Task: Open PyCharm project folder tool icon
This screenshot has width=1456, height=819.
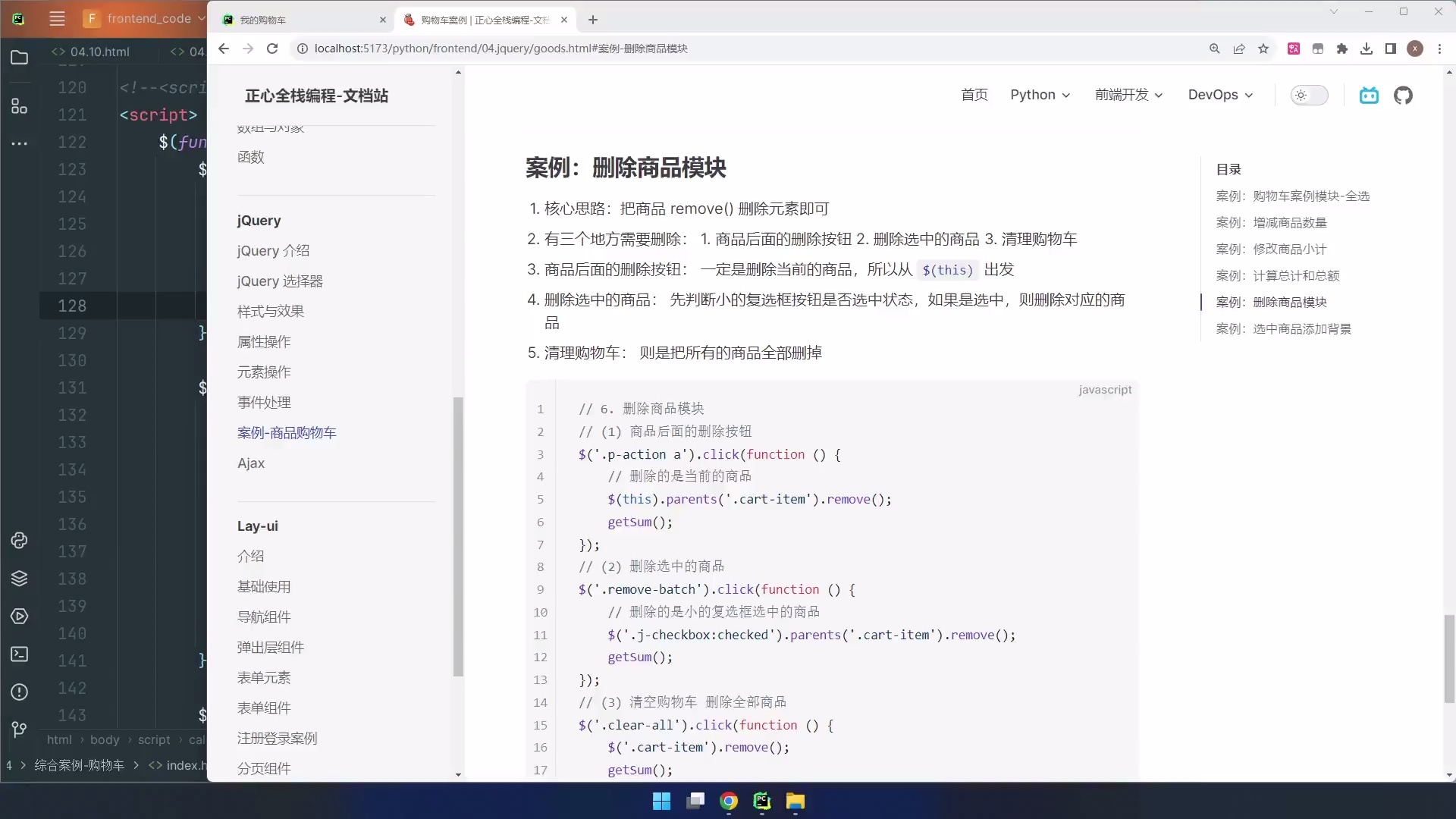Action: tap(20, 58)
